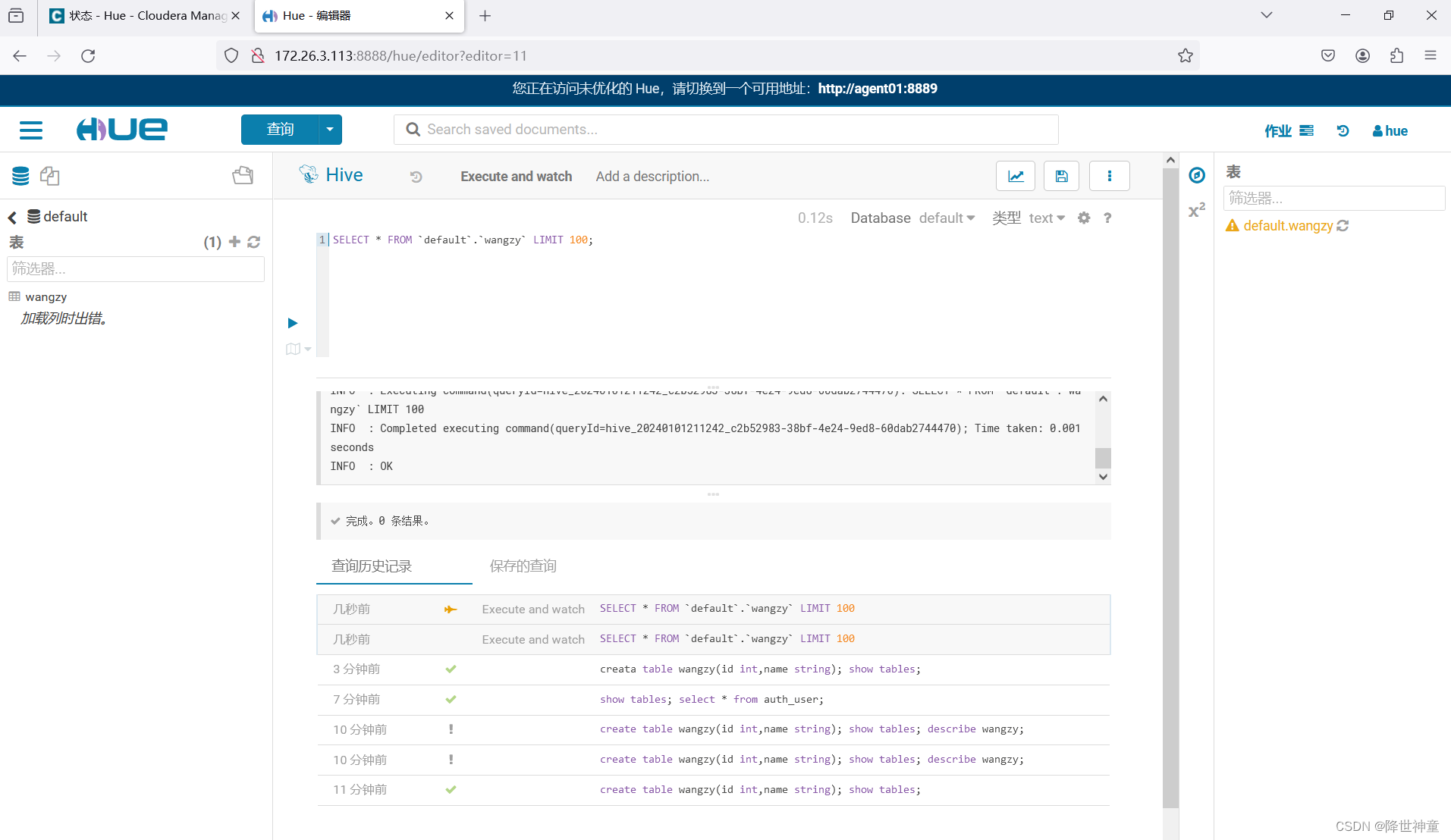The width and height of the screenshot is (1451, 840).
Task: Open 作业 jobs link
Action: click(1289, 130)
